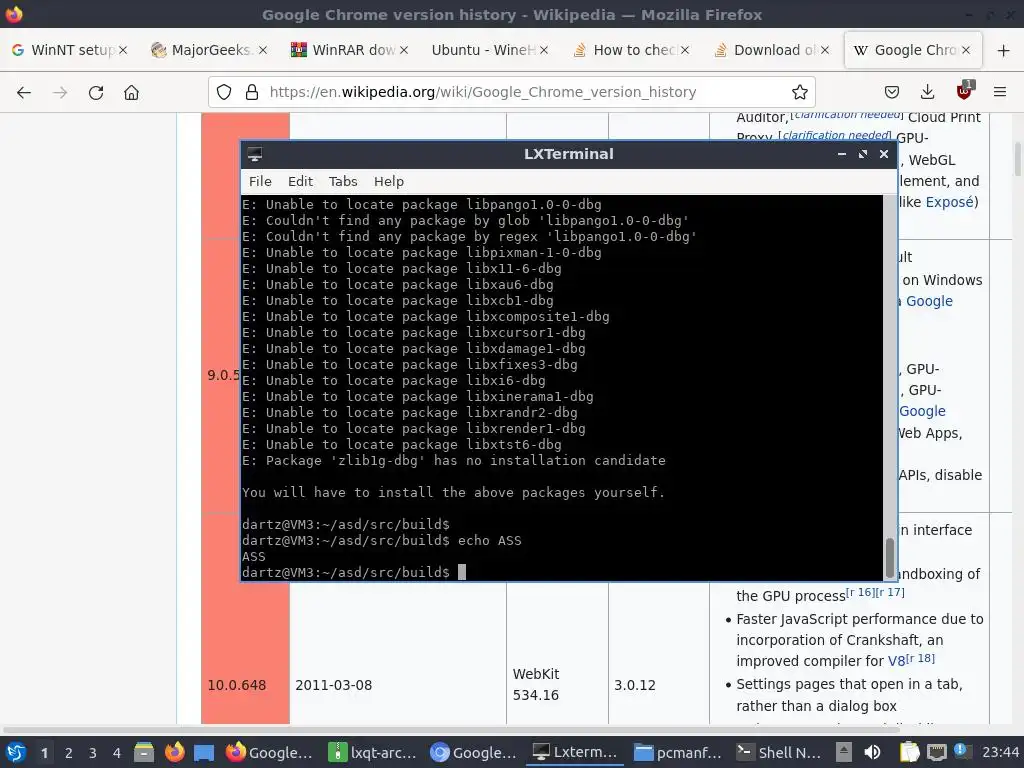Switch to the Shell N... taskbar entry

tap(779, 752)
